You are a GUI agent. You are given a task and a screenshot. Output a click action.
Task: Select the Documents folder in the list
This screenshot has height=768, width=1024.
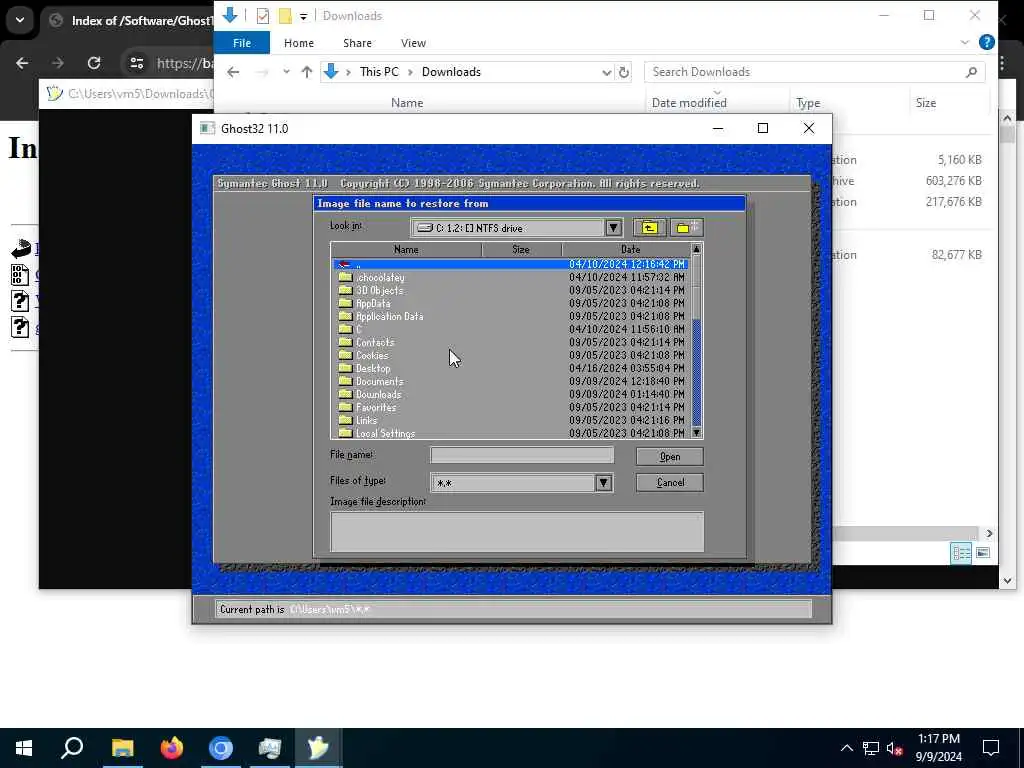(x=511, y=381)
